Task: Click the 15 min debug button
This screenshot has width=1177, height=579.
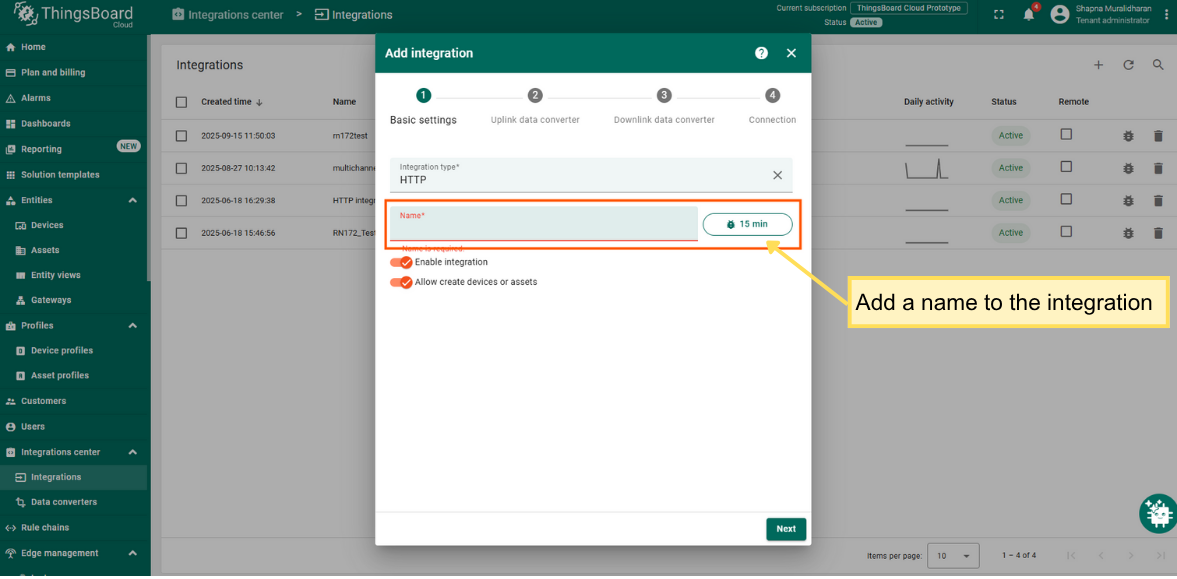Action: (747, 224)
